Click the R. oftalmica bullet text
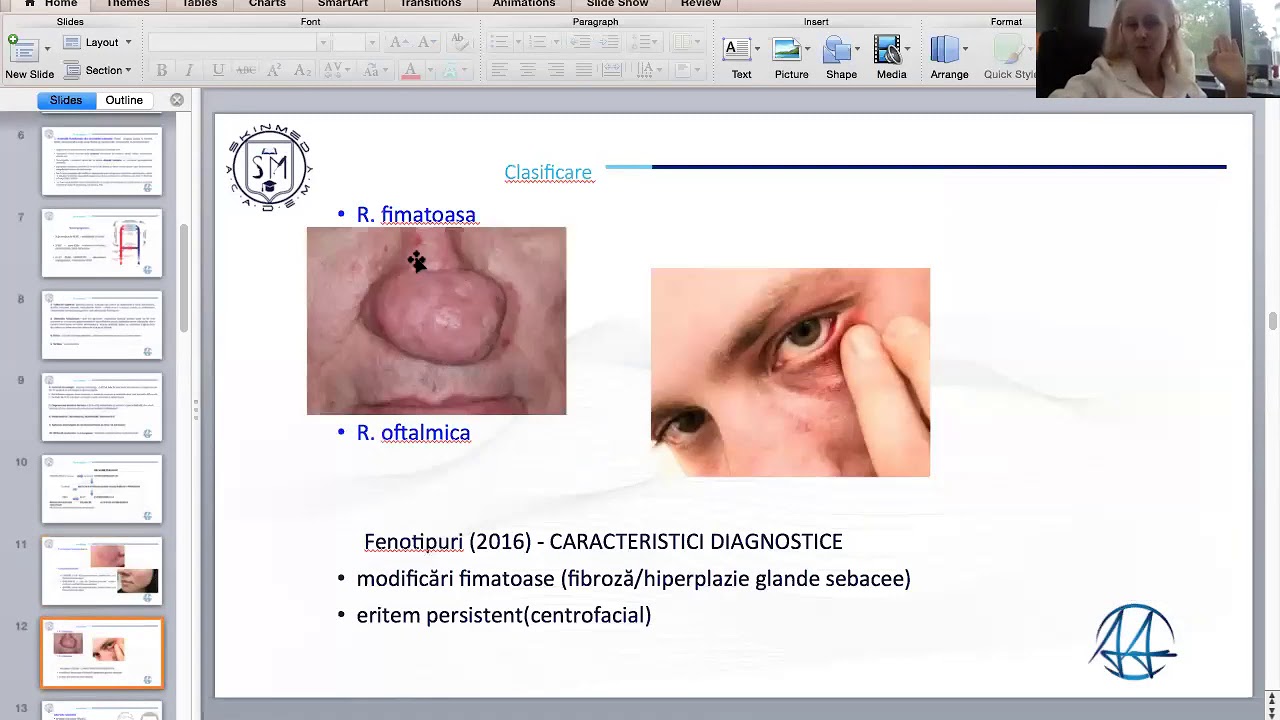1280x720 pixels. pos(413,433)
